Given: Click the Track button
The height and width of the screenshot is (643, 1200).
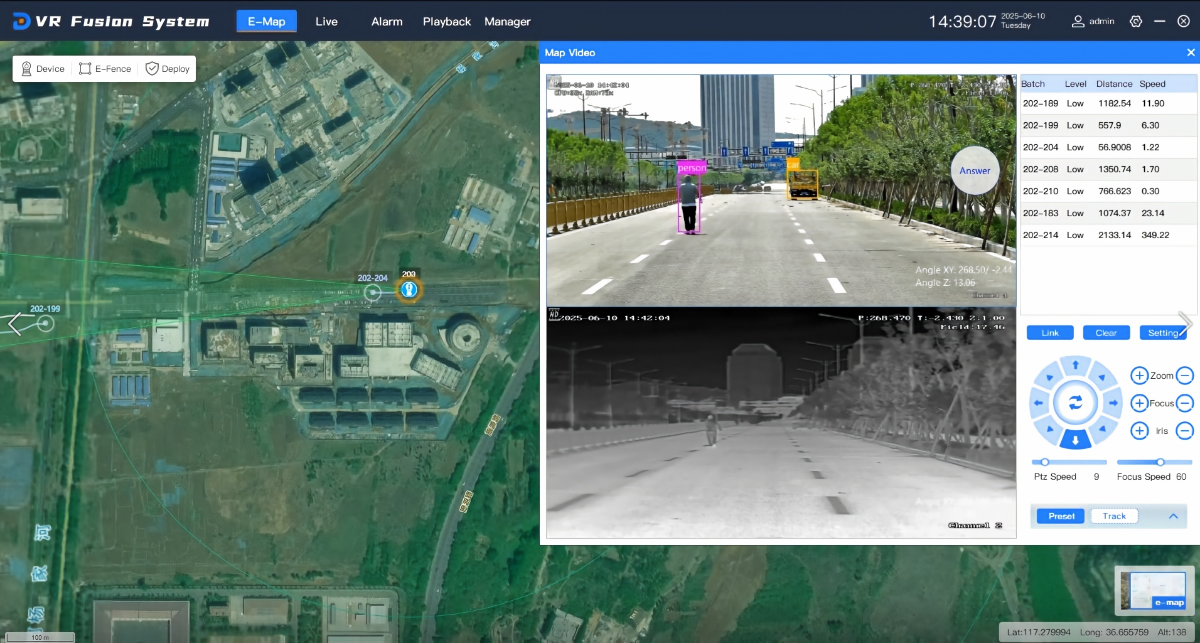Looking at the screenshot, I should (x=1114, y=516).
